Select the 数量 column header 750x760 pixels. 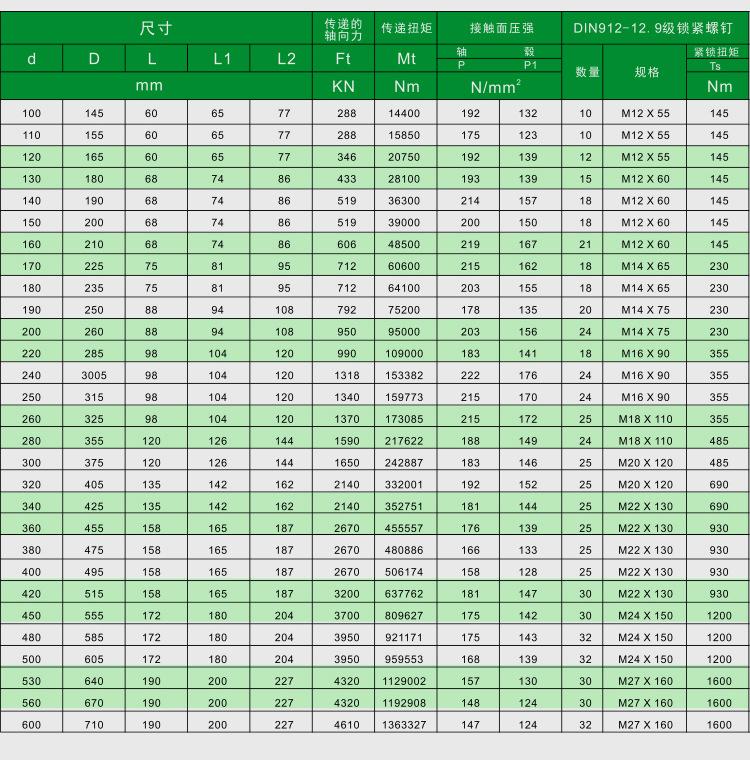582,72
